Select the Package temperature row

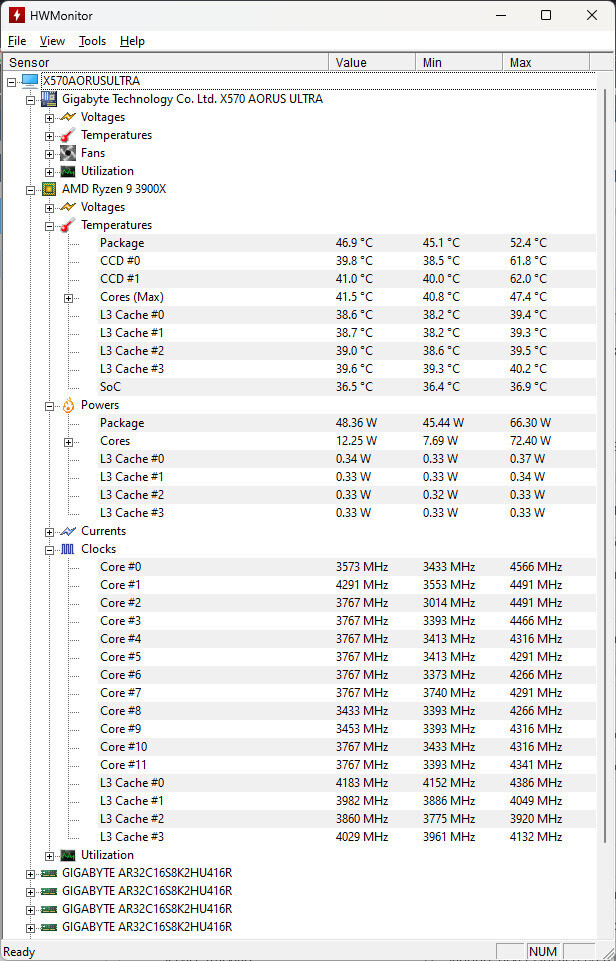pos(347,243)
